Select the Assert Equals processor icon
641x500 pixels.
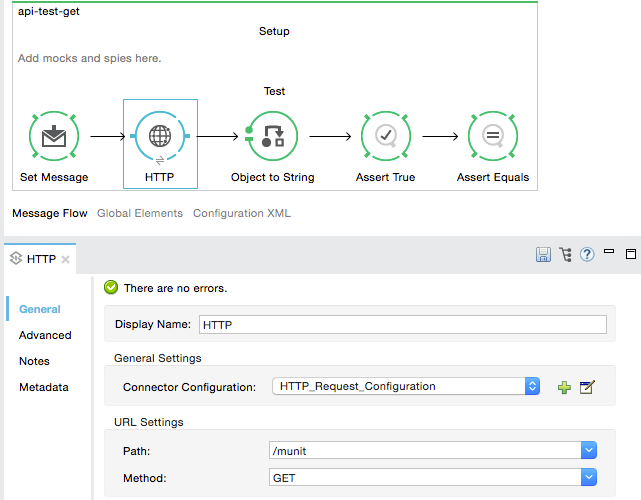point(493,136)
